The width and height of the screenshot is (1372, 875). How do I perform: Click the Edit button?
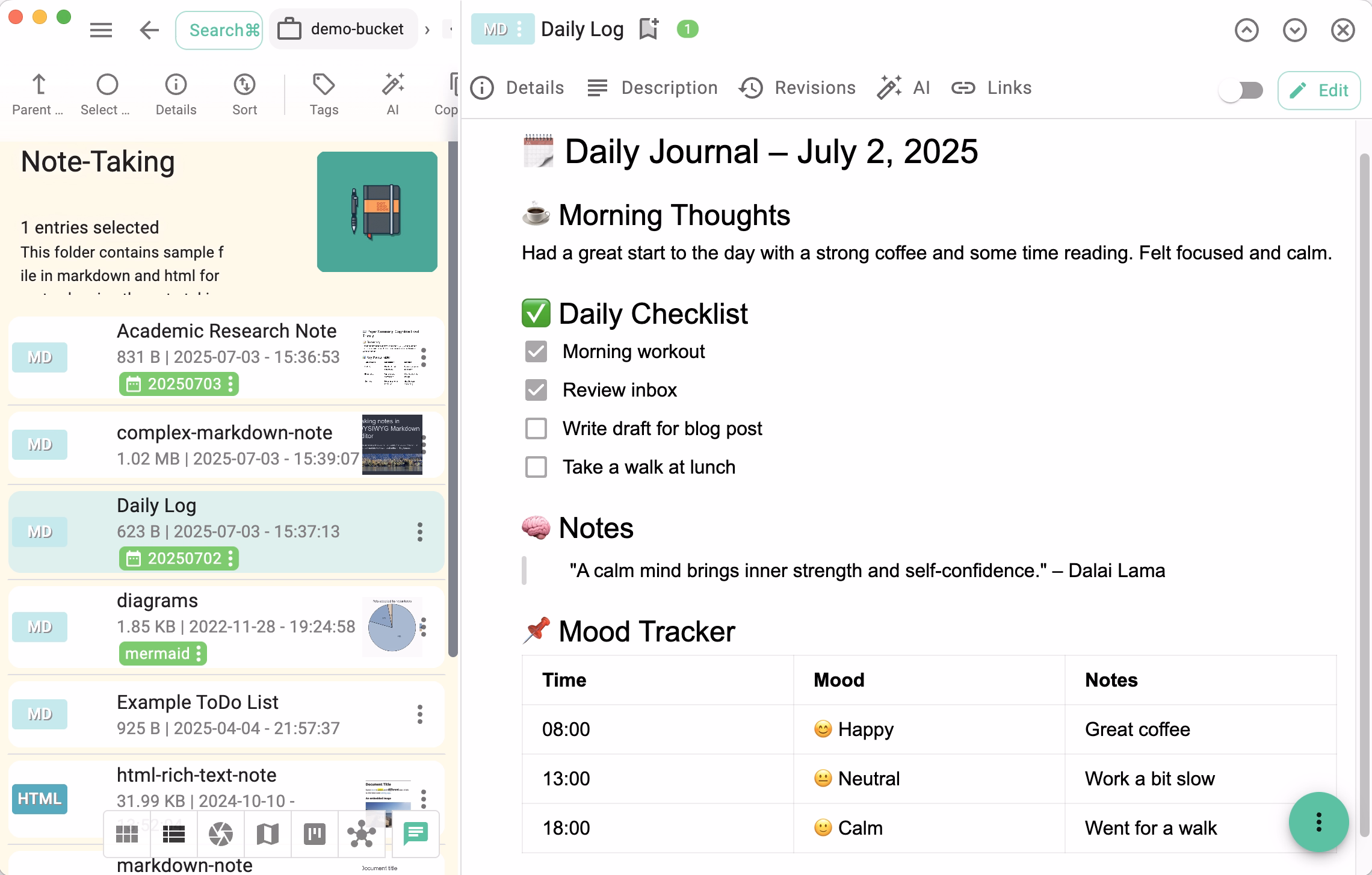(x=1319, y=91)
